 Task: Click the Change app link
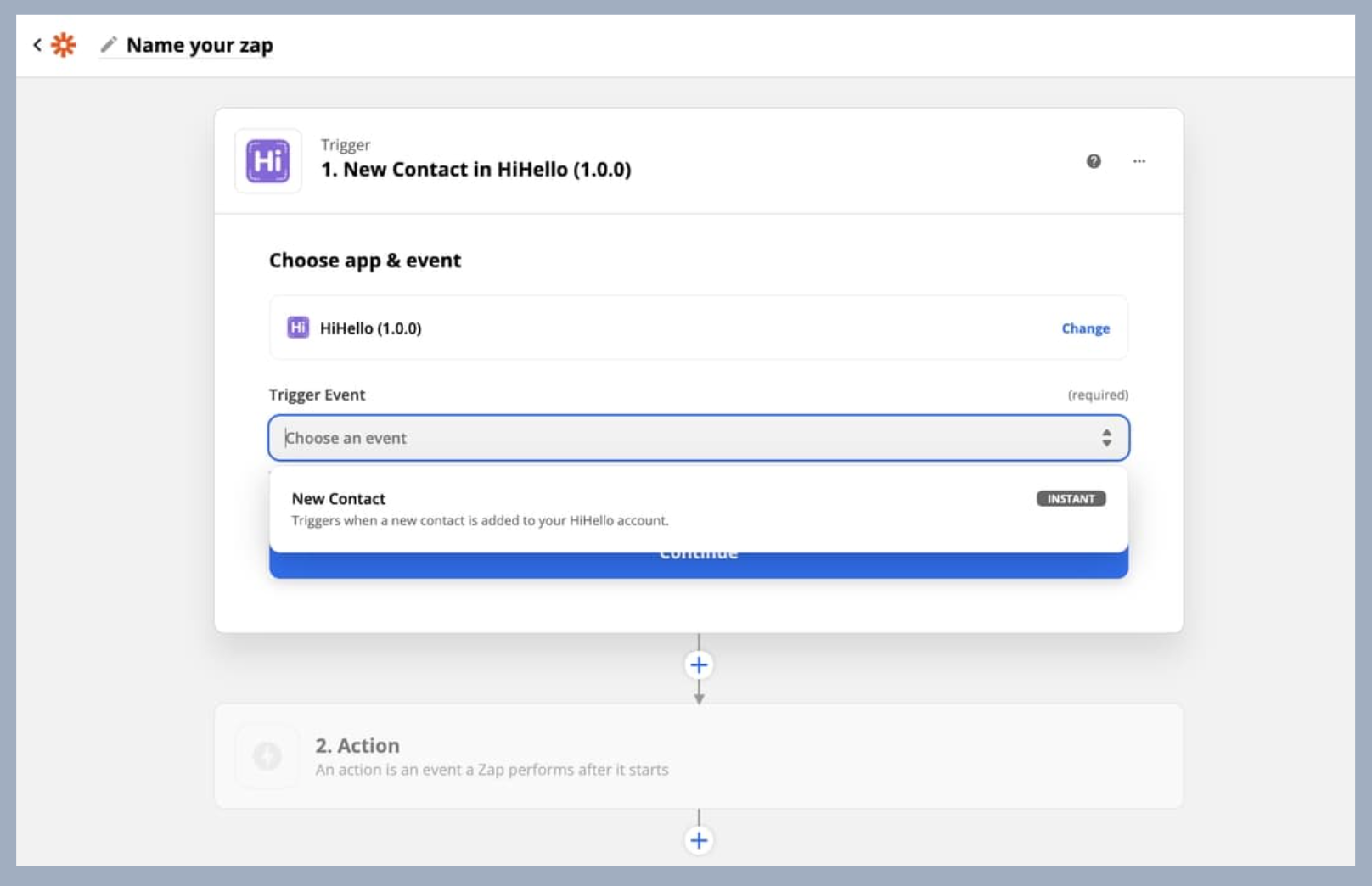tap(1085, 328)
